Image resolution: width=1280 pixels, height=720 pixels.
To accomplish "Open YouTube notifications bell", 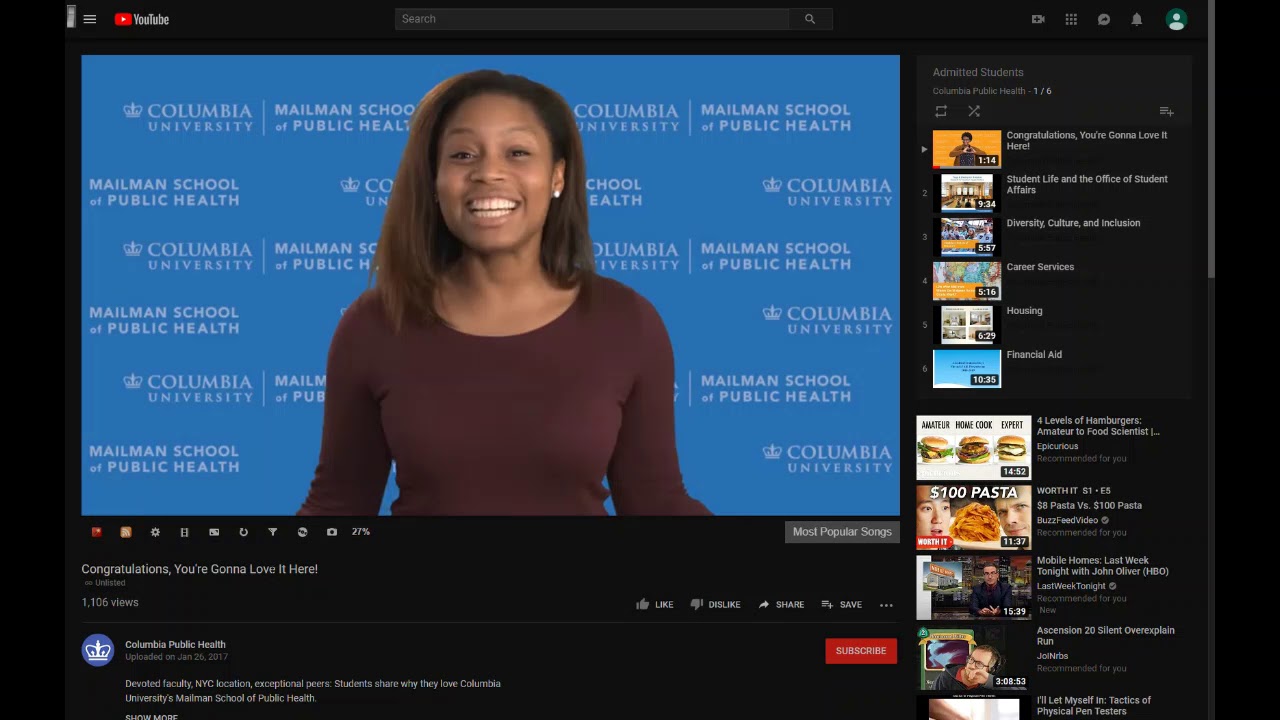I will (x=1137, y=19).
